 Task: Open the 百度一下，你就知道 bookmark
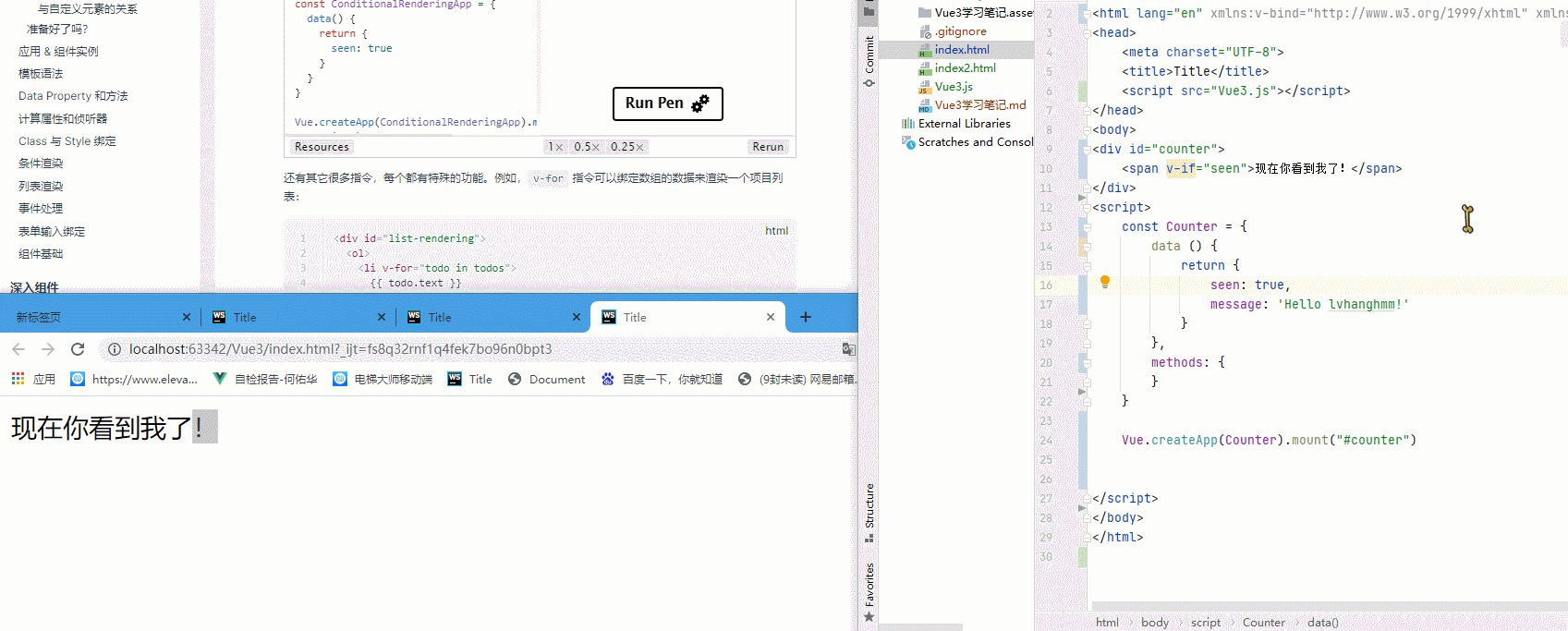(662, 379)
